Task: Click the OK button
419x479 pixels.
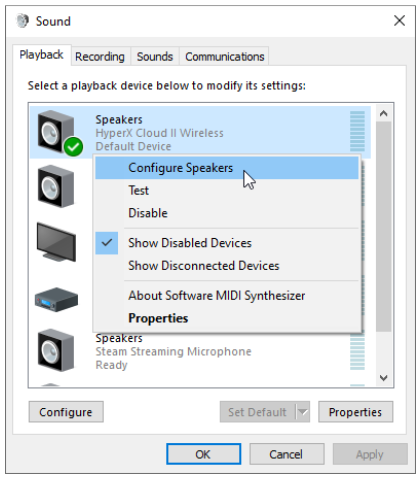Action: click(x=203, y=454)
